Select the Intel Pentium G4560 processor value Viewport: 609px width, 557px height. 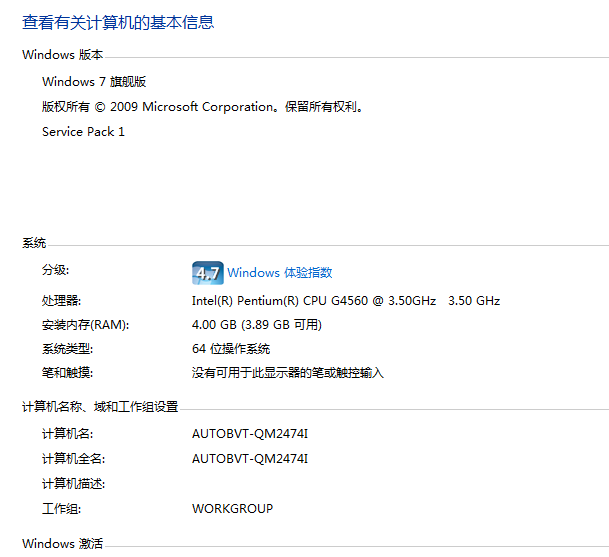[346, 301]
